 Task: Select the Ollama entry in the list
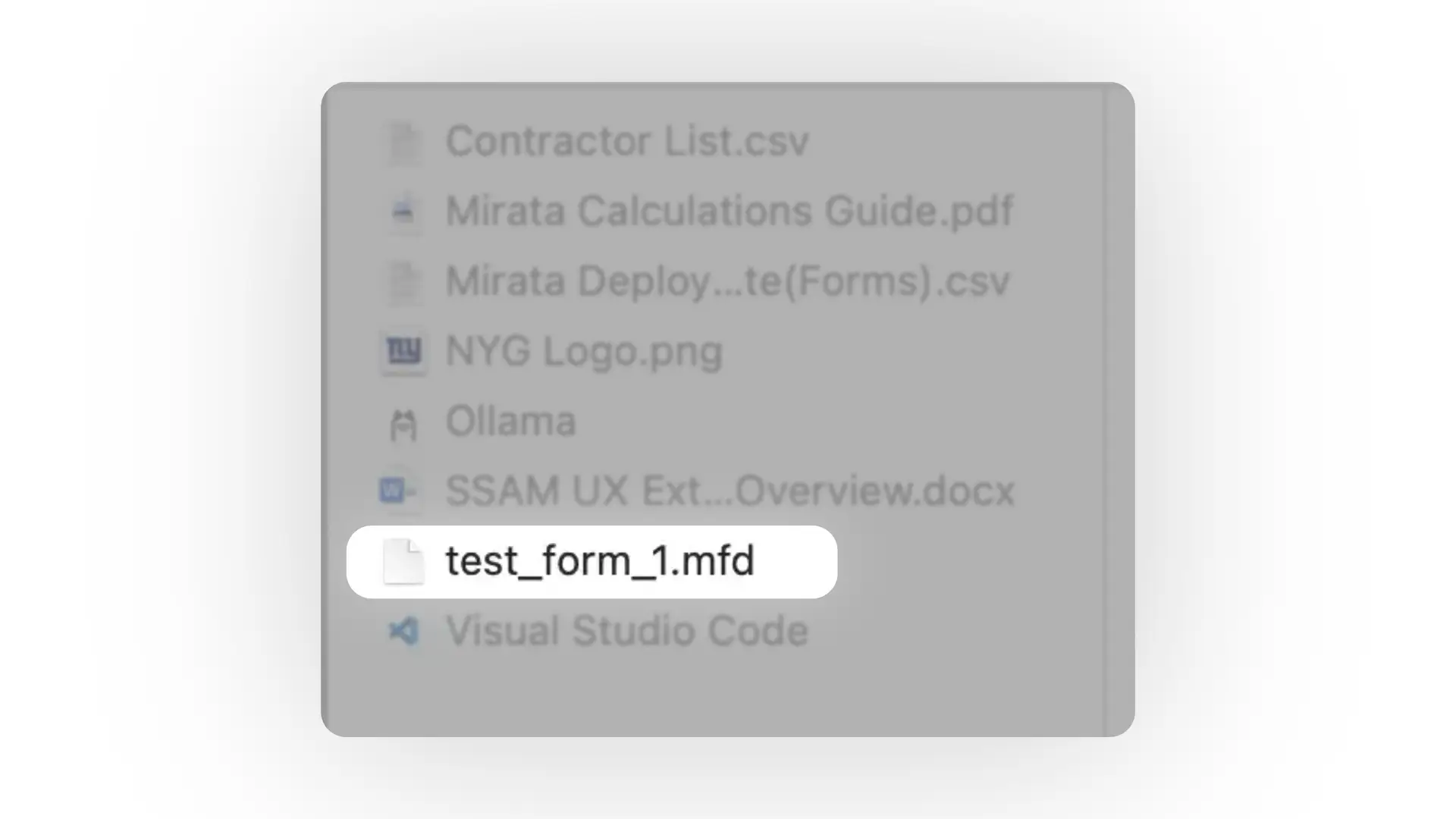pos(510,422)
